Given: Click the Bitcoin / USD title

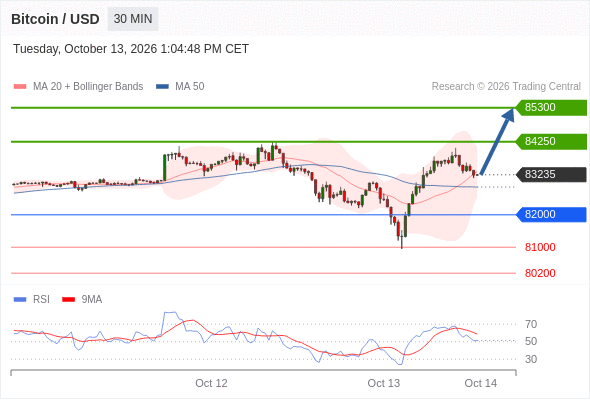Looking at the screenshot, I should tap(55, 19).
